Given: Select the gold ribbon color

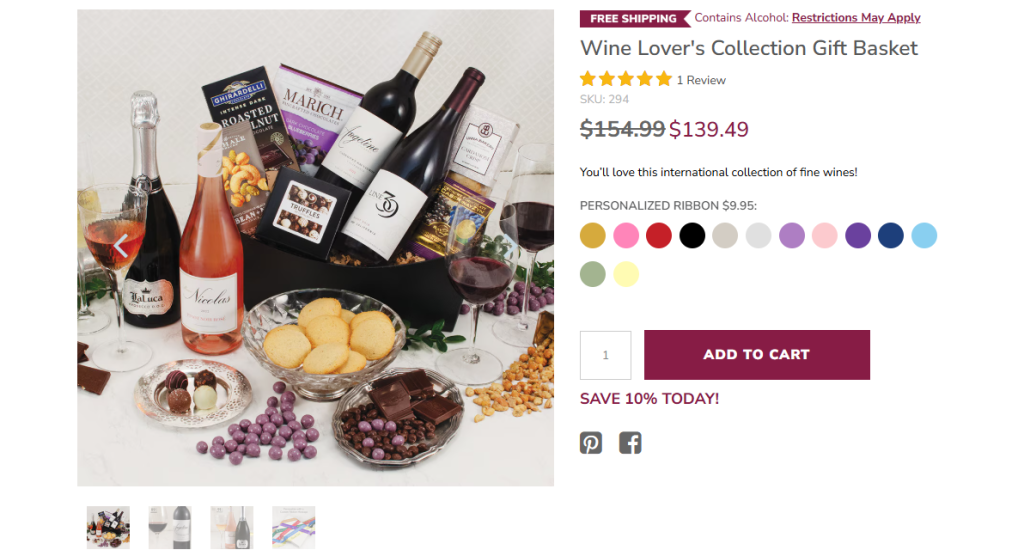Looking at the screenshot, I should click(593, 235).
